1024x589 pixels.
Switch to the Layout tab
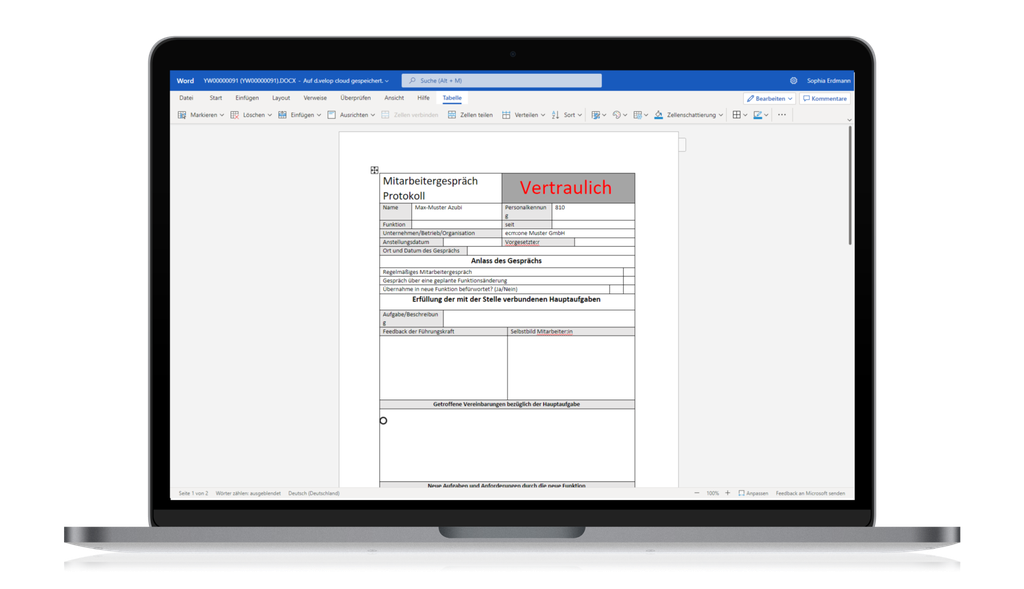[281, 98]
